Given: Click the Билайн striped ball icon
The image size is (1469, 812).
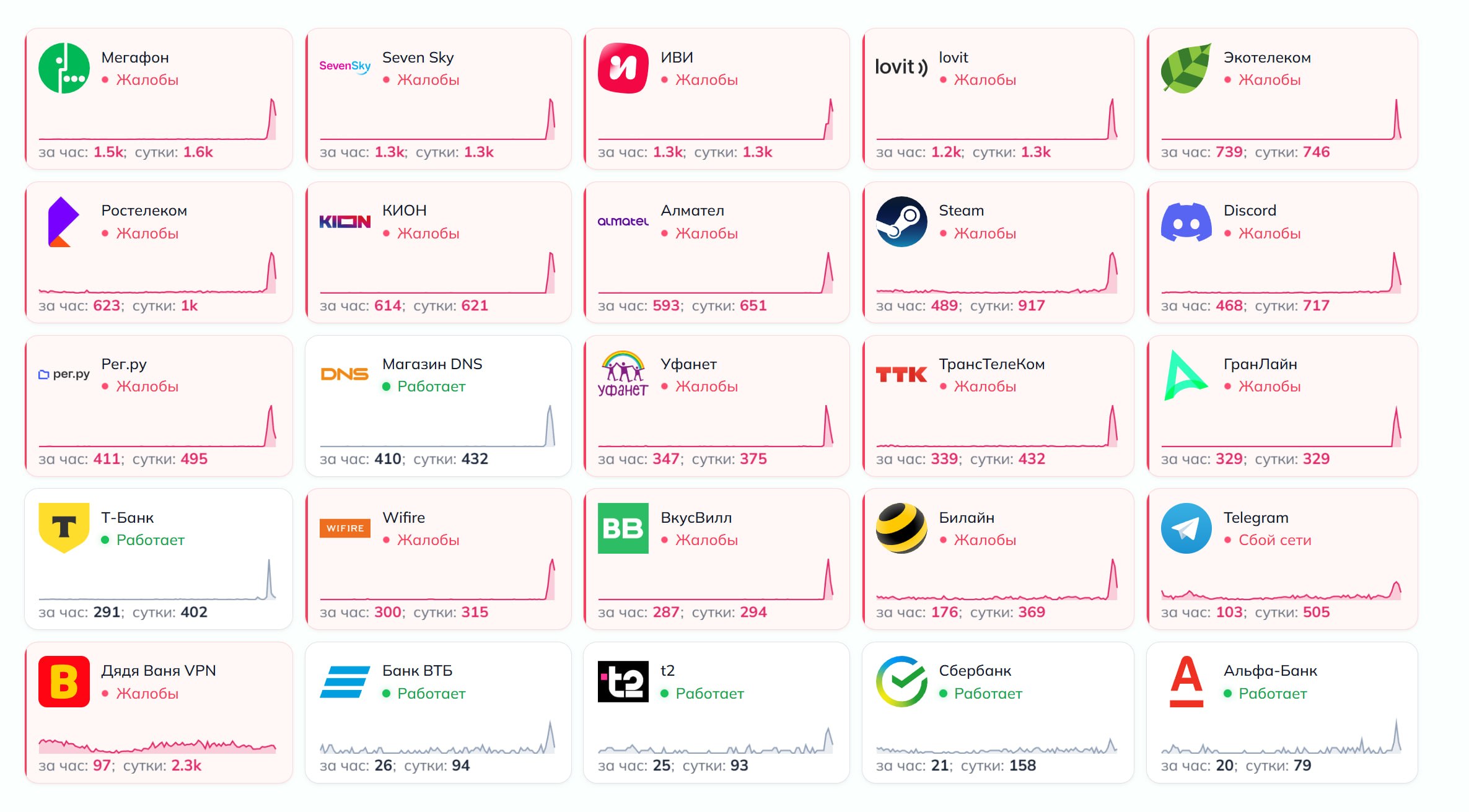Looking at the screenshot, I should (901, 528).
